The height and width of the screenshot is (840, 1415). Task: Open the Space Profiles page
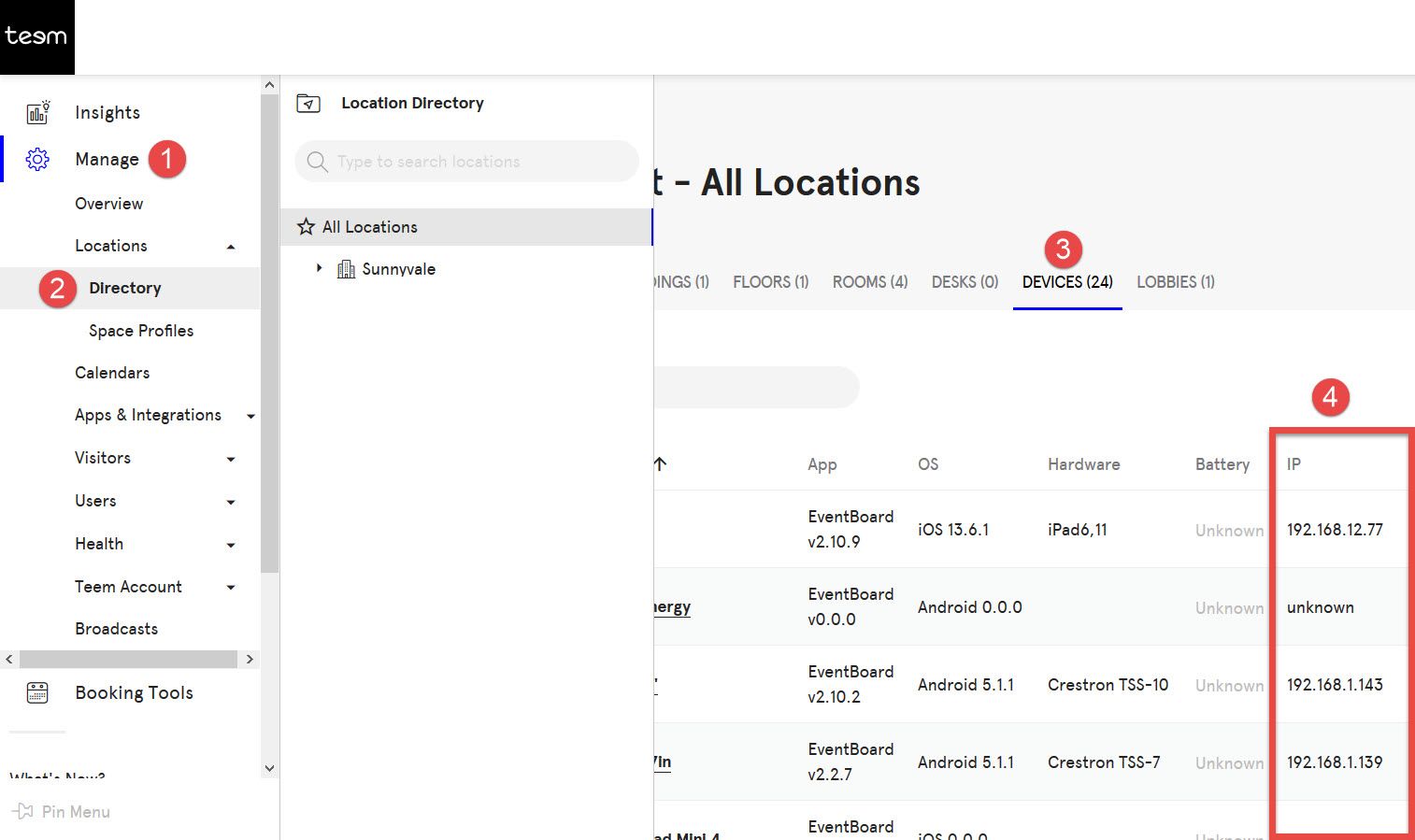click(141, 331)
